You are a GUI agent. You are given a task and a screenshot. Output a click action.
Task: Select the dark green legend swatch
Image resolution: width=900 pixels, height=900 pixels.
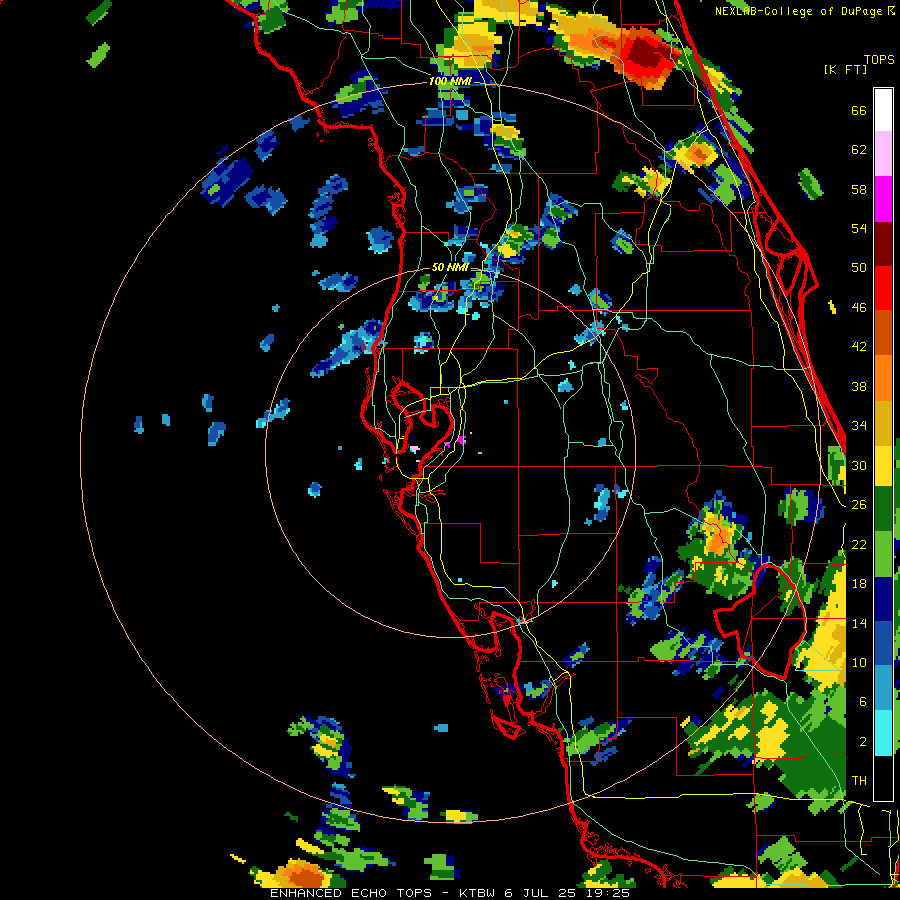click(883, 509)
